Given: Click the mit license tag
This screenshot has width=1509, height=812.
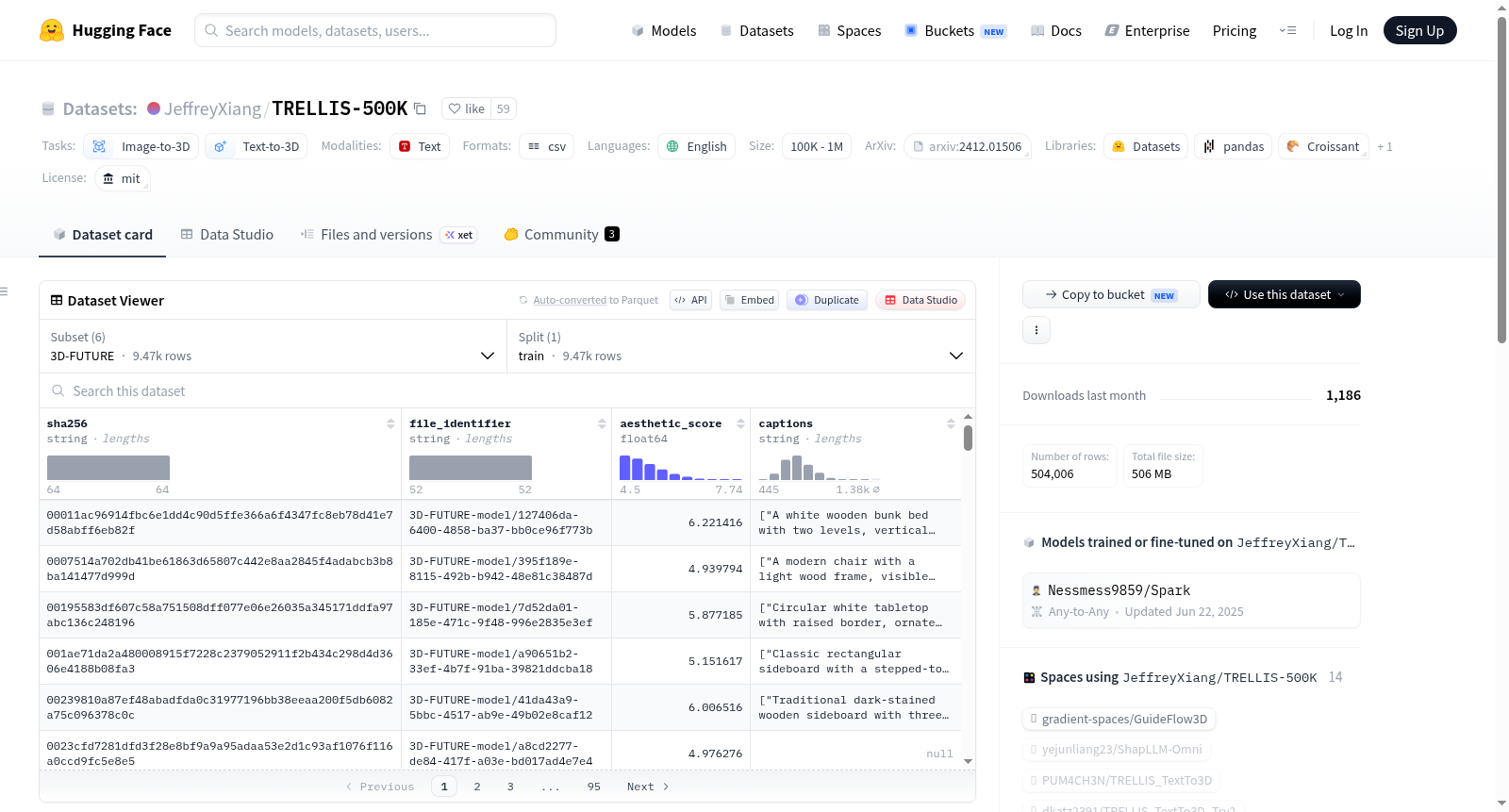Looking at the screenshot, I should [123, 178].
